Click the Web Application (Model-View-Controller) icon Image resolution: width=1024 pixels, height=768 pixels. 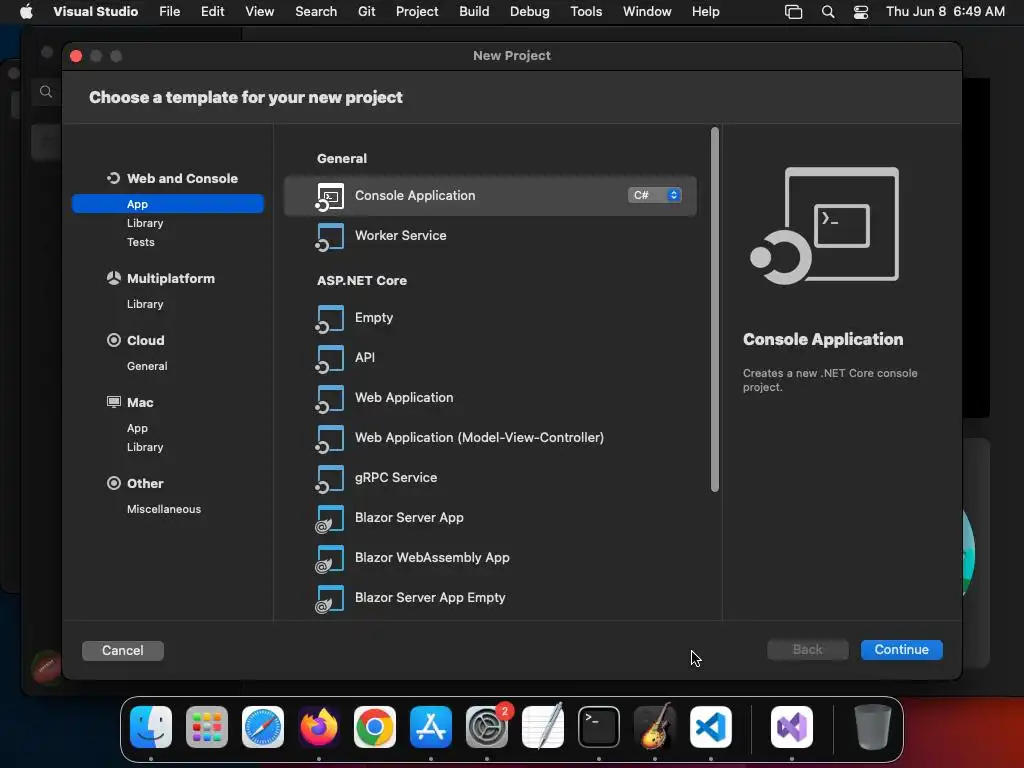[x=330, y=438]
